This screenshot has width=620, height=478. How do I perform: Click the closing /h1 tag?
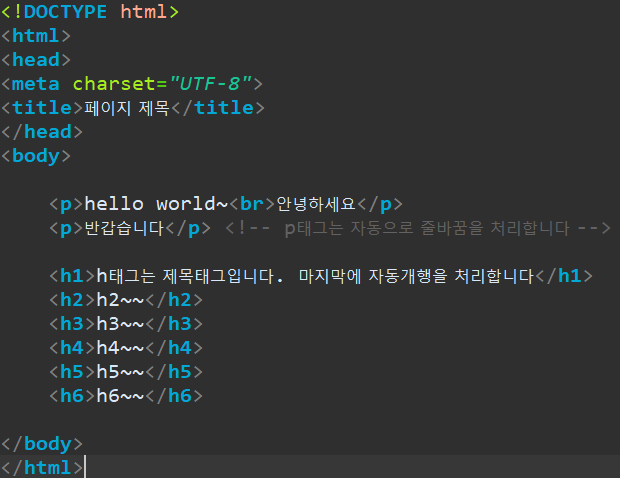tap(564, 276)
